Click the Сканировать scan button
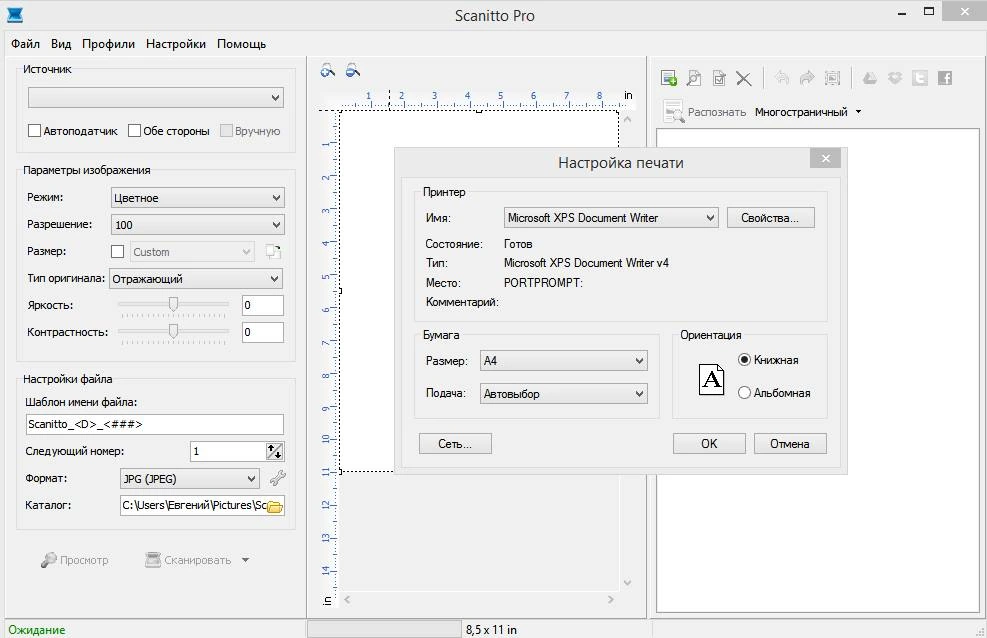The width and height of the screenshot is (987, 638). (188, 560)
